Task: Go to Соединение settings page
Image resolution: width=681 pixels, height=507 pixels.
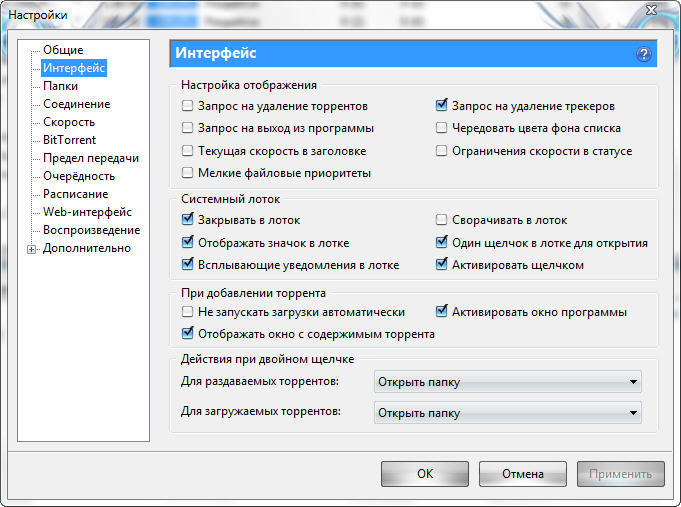Action: coord(76,104)
